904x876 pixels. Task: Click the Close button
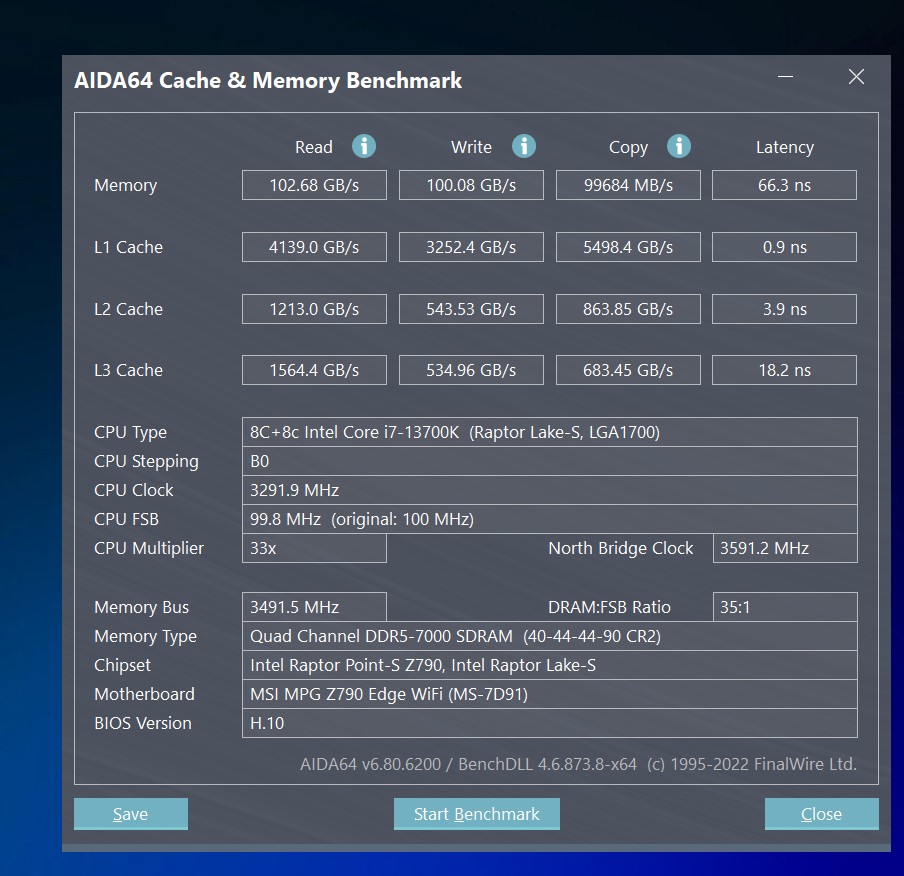[x=821, y=813]
